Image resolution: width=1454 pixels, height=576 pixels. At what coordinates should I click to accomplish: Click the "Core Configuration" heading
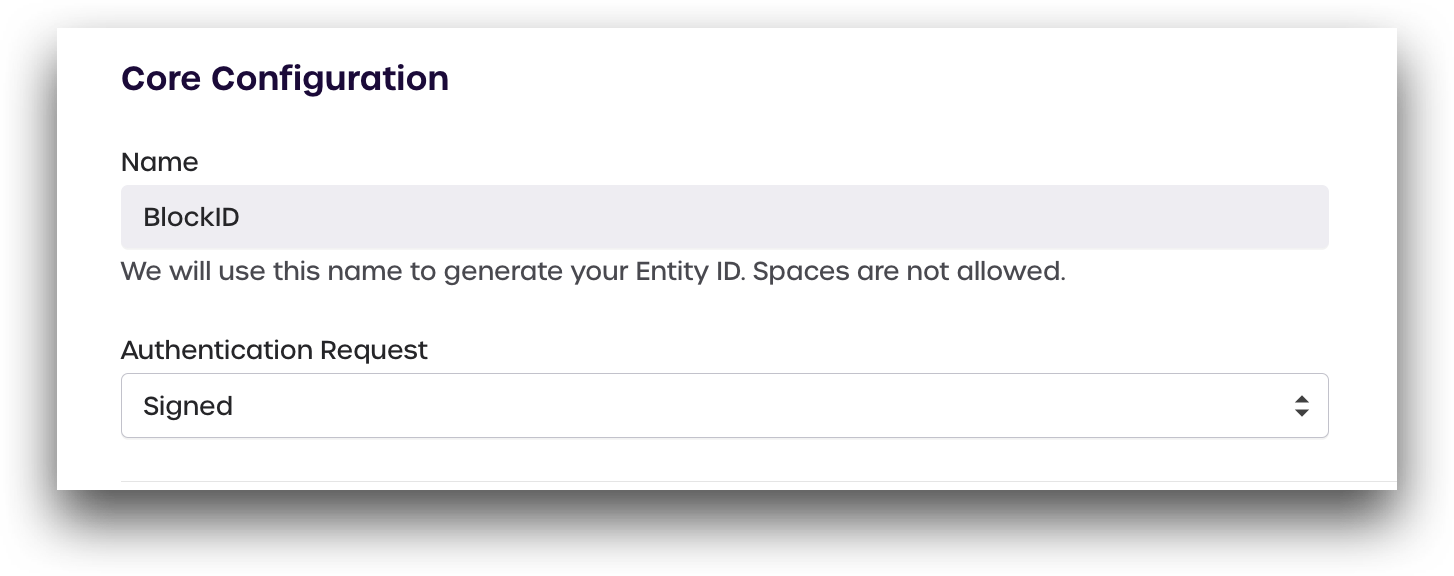(x=284, y=78)
